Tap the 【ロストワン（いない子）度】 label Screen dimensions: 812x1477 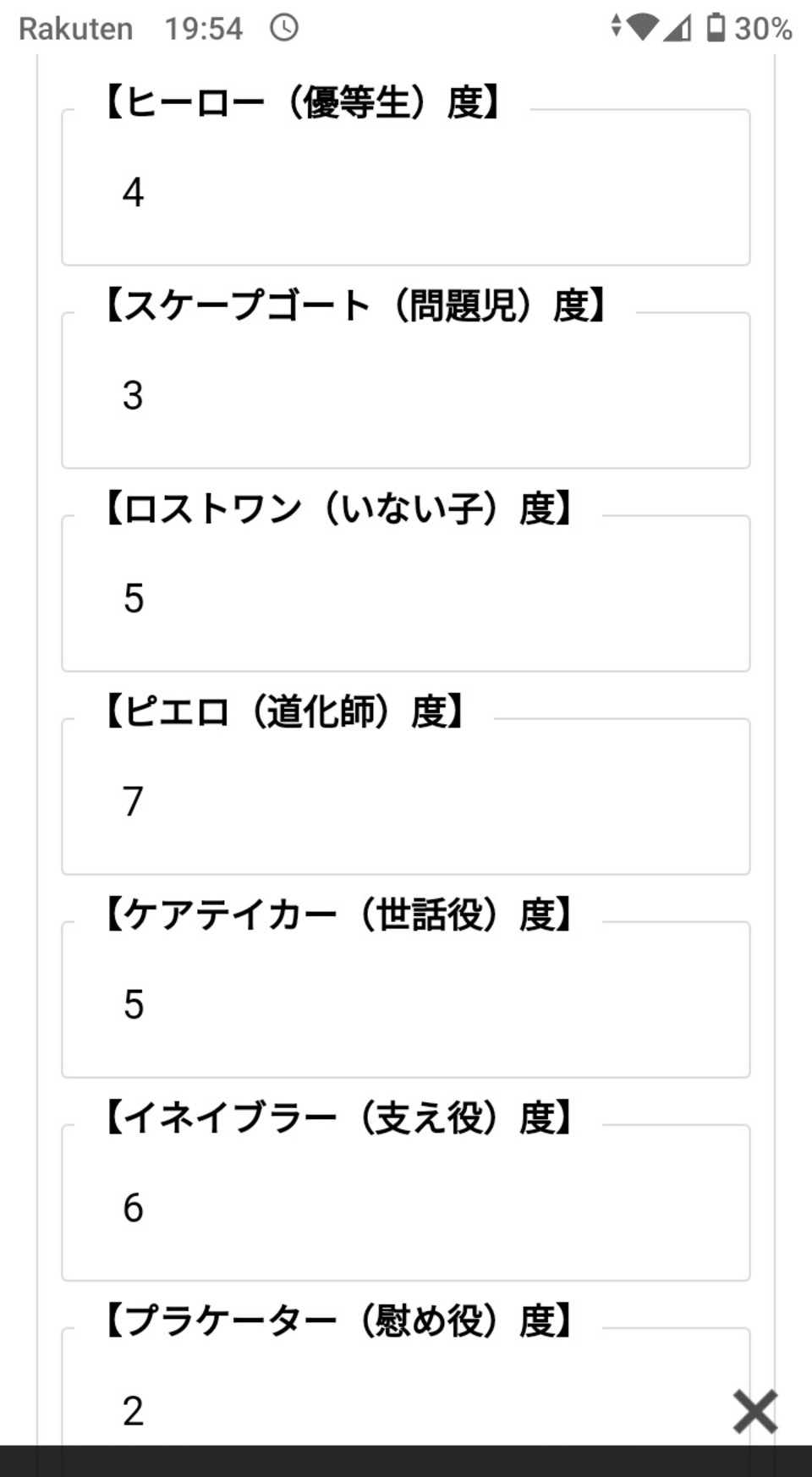(338, 508)
